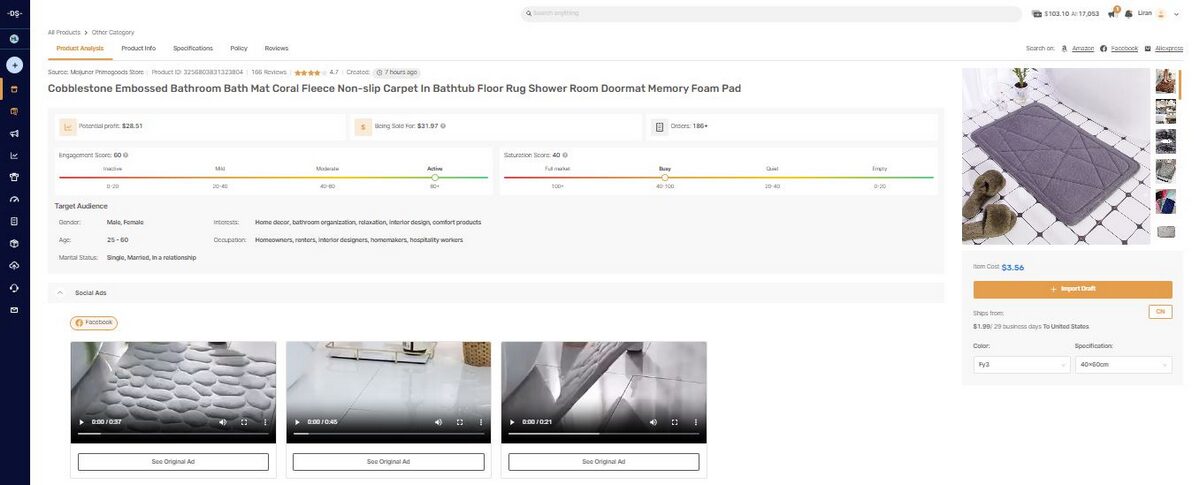Image resolution: width=1200 pixels, height=485 pixels.
Task: Open the notifications megaphone icon with badge
Action: 1112,14
